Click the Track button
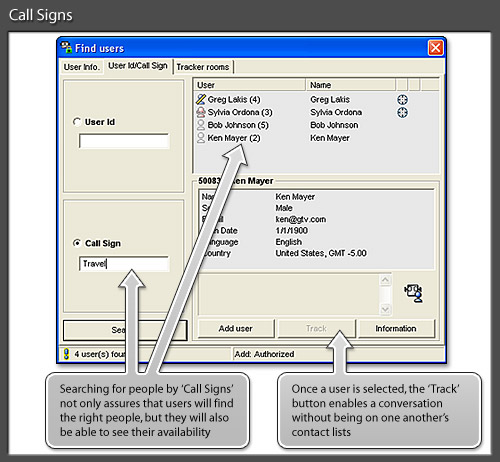500x462 pixels. pos(316,329)
